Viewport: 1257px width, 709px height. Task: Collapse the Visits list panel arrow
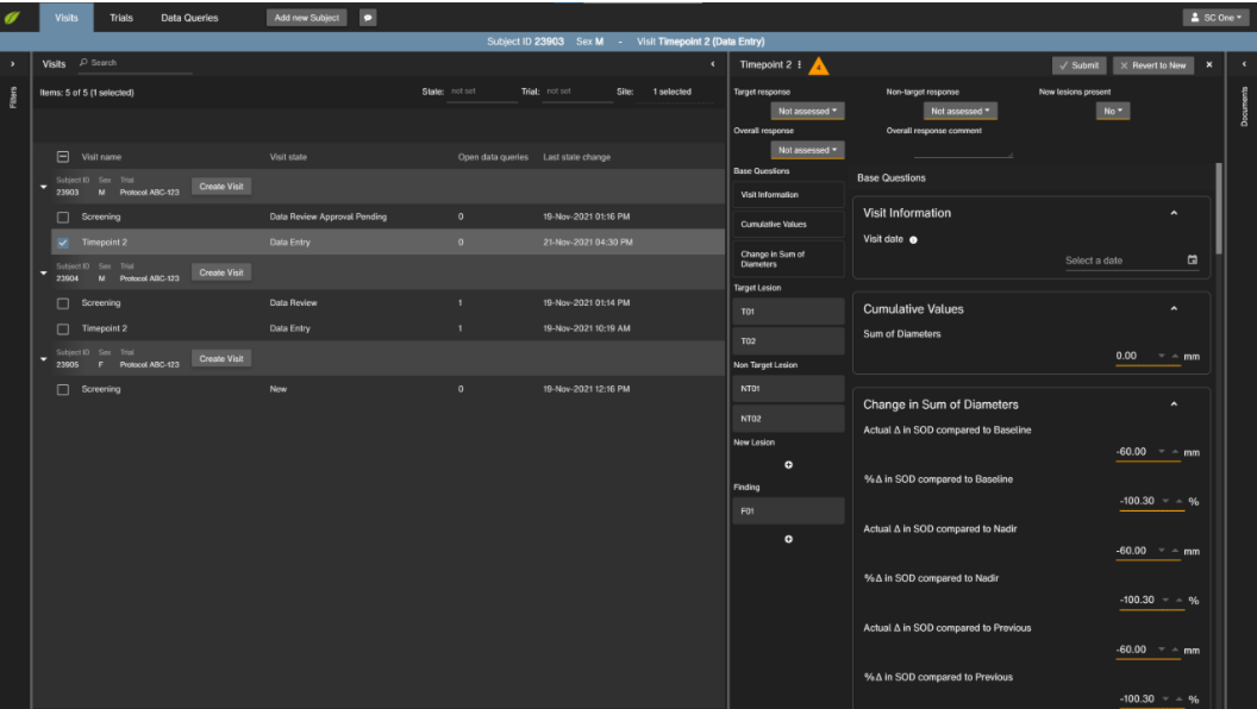point(713,64)
